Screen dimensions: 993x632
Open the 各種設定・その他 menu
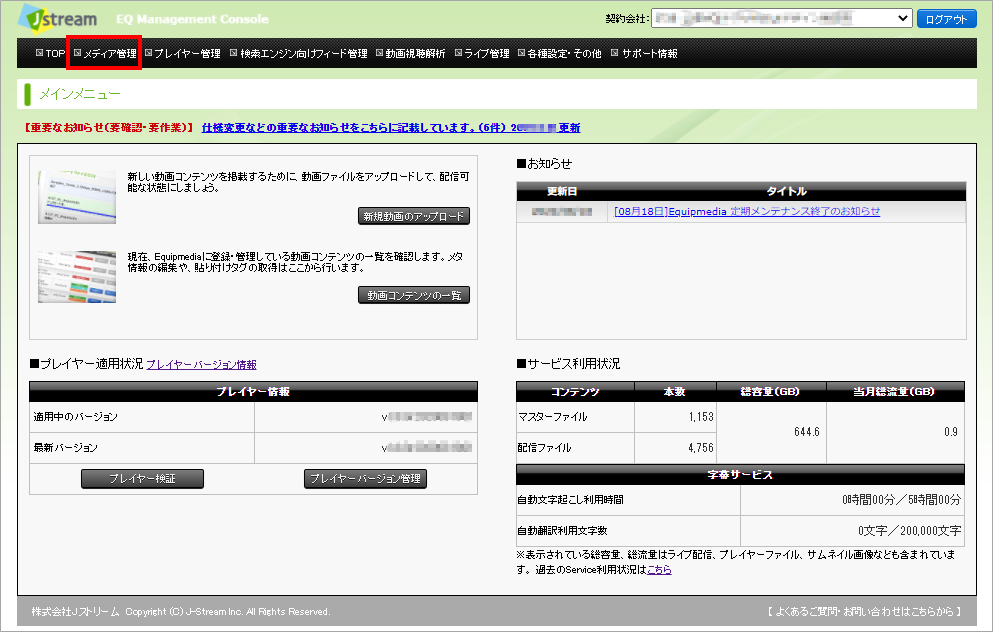[x=560, y=54]
